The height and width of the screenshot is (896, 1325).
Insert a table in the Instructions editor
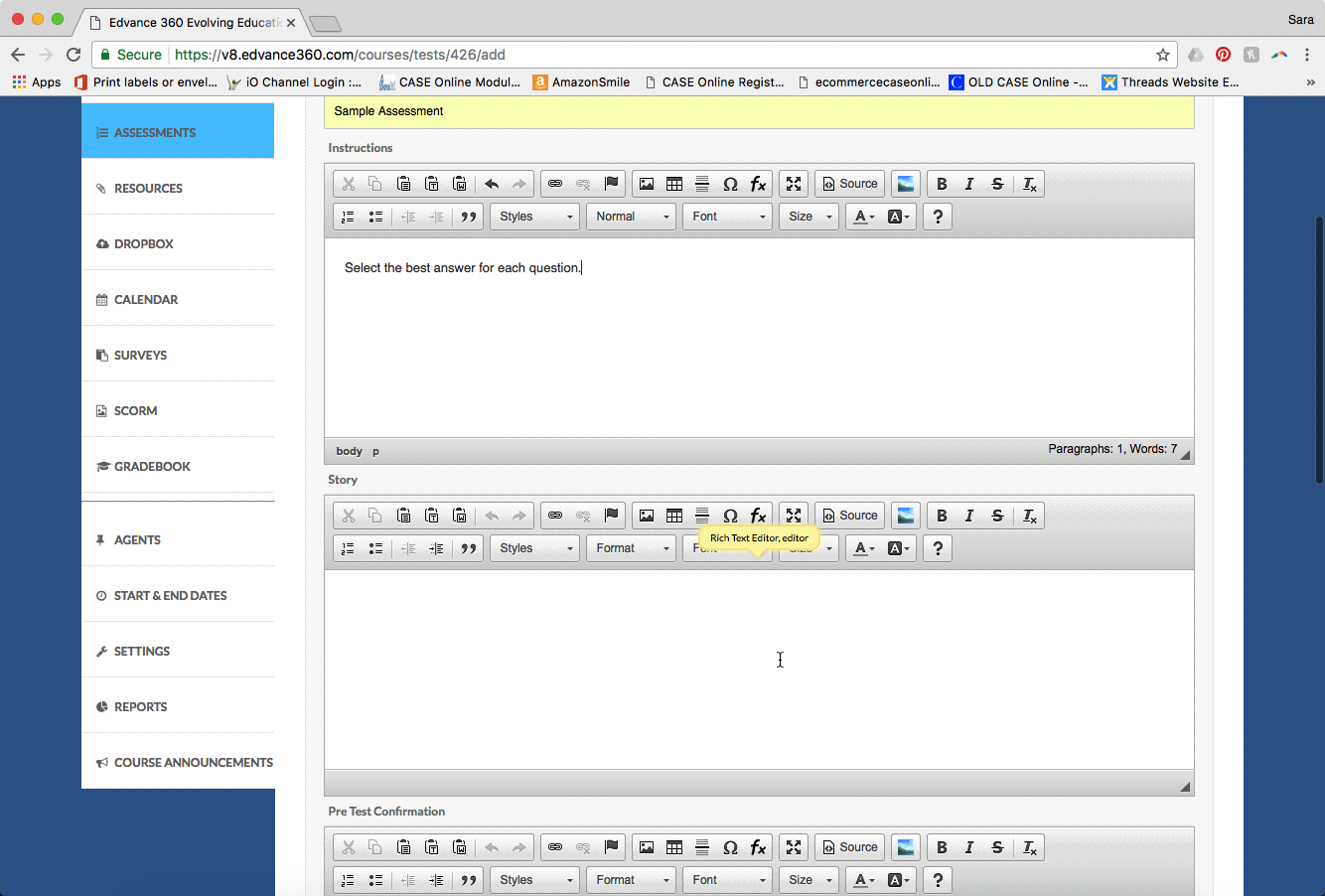pos(674,184)
